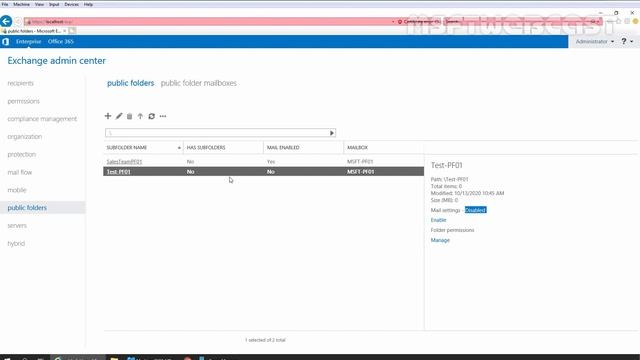Viewport: 640px width, 360px height.
Task: Open hybrid in the left navigation
Action: click(16, 243)
